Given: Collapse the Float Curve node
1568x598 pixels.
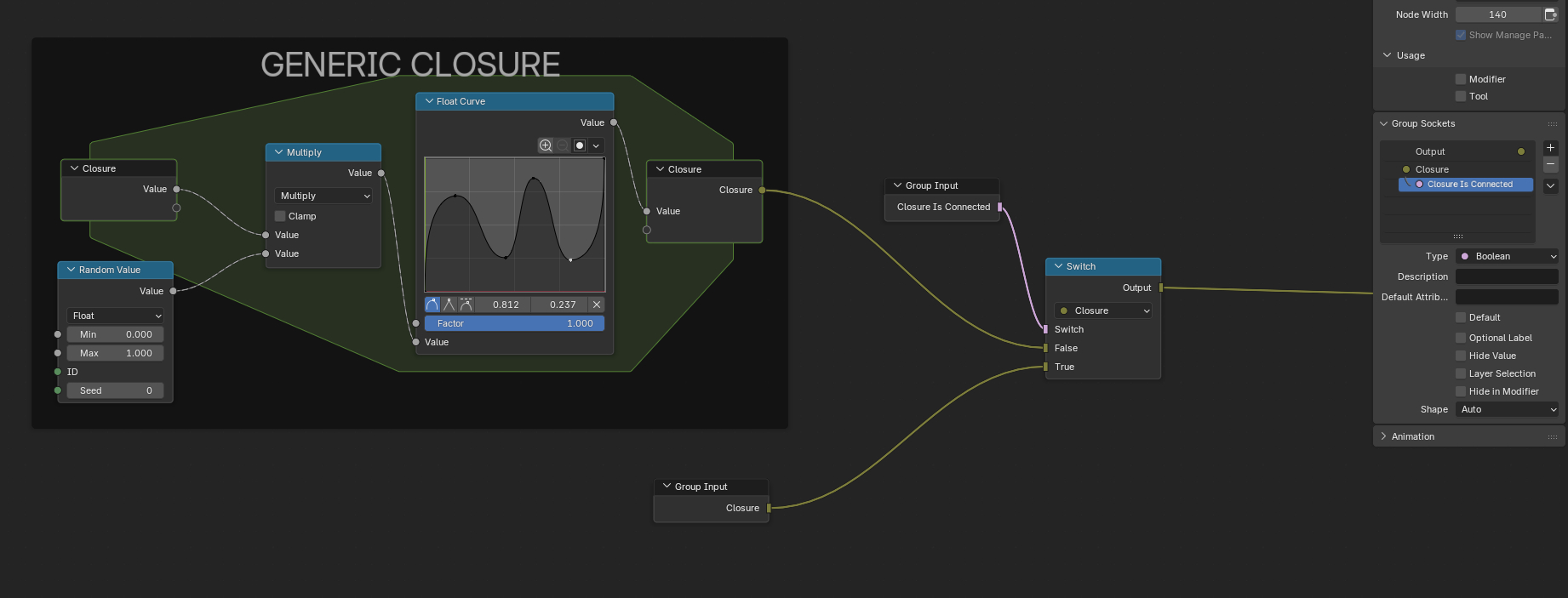Looking at the screenshot, I should pyautogui.click(x=429, y=101).
